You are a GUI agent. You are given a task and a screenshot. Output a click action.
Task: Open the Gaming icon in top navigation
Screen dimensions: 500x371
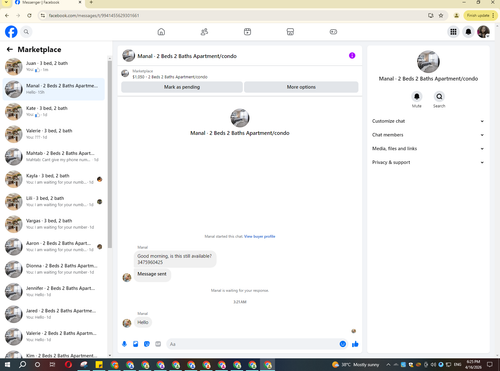coord(333,32)
